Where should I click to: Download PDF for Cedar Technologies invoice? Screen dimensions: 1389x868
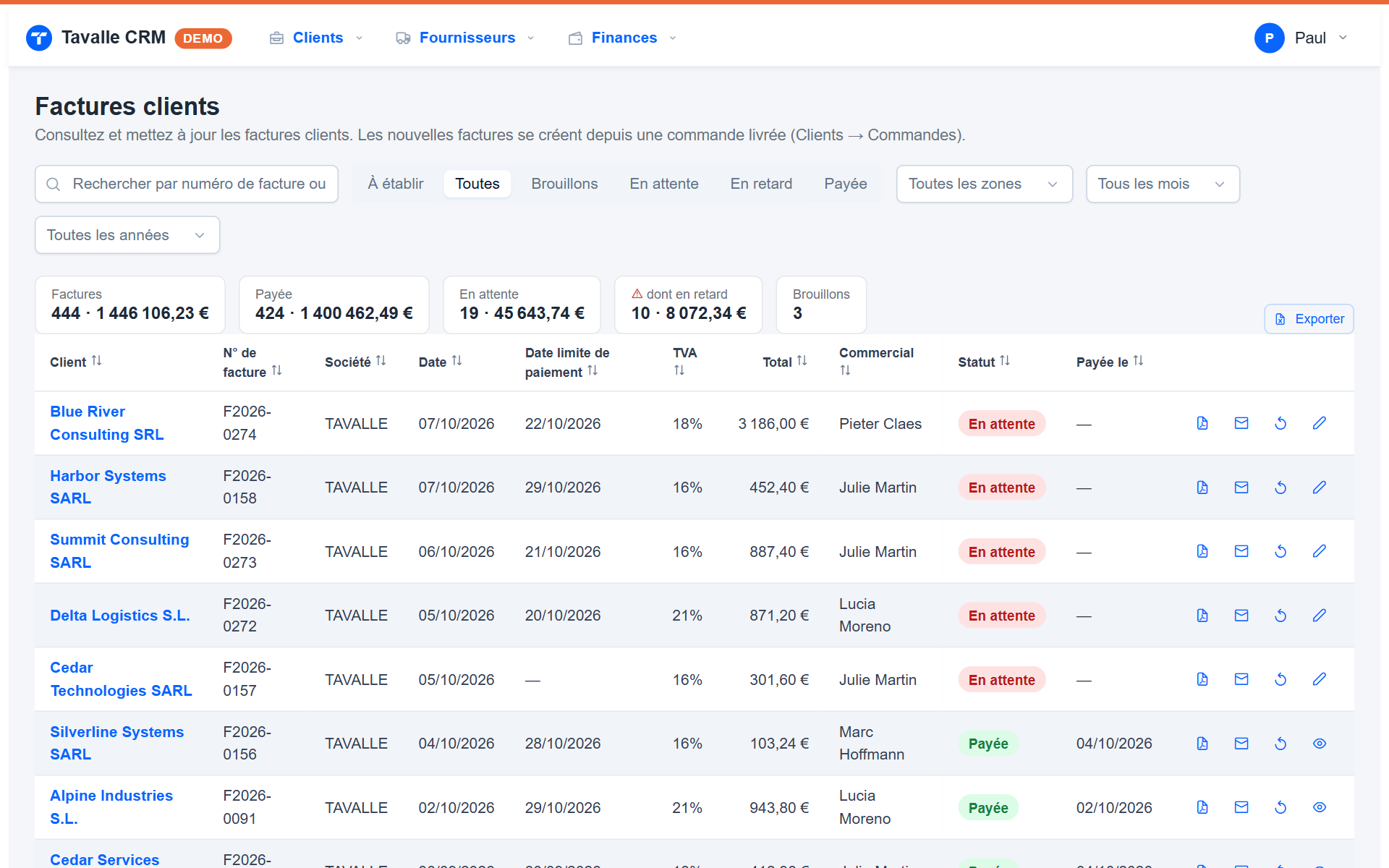1202,679
